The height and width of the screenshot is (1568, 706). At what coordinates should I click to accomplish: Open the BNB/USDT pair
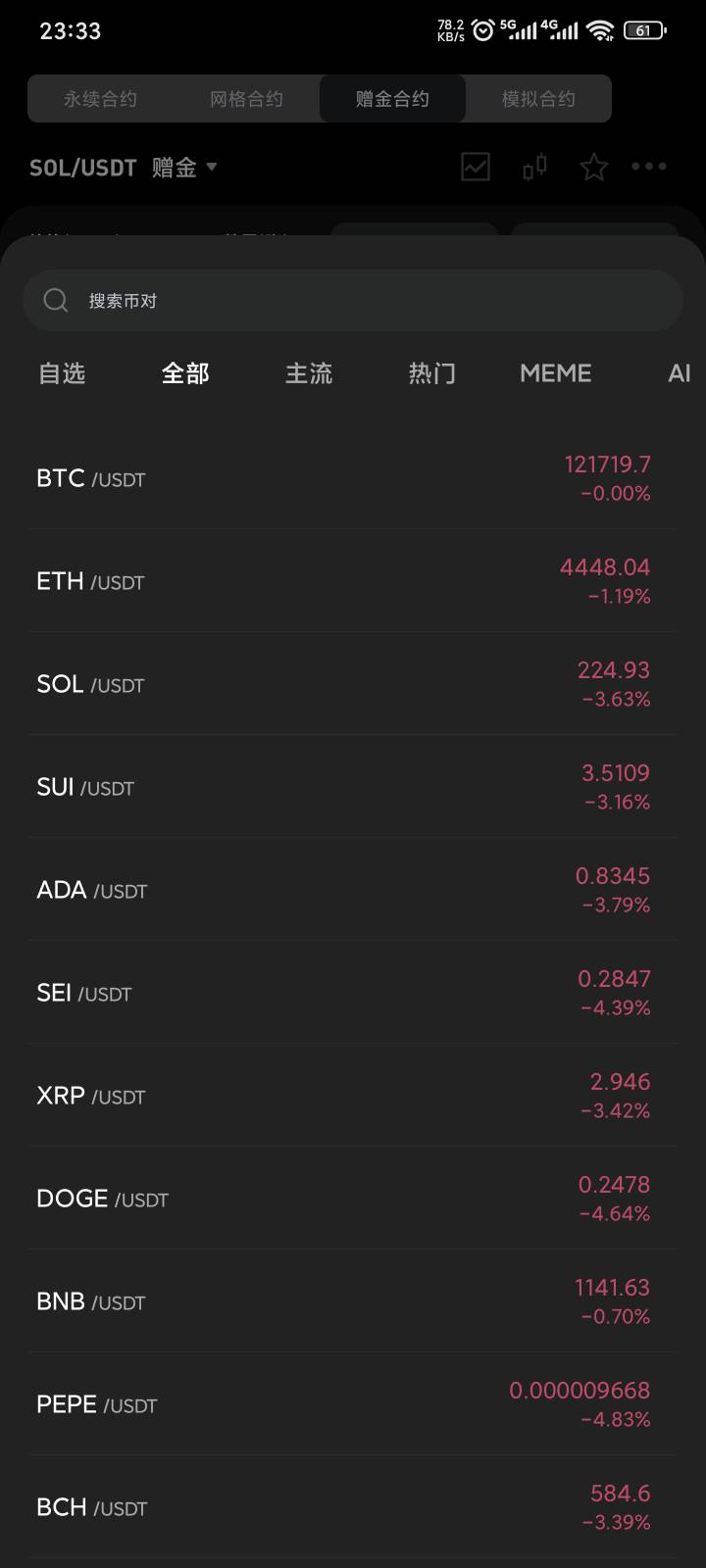point(353,1301)
